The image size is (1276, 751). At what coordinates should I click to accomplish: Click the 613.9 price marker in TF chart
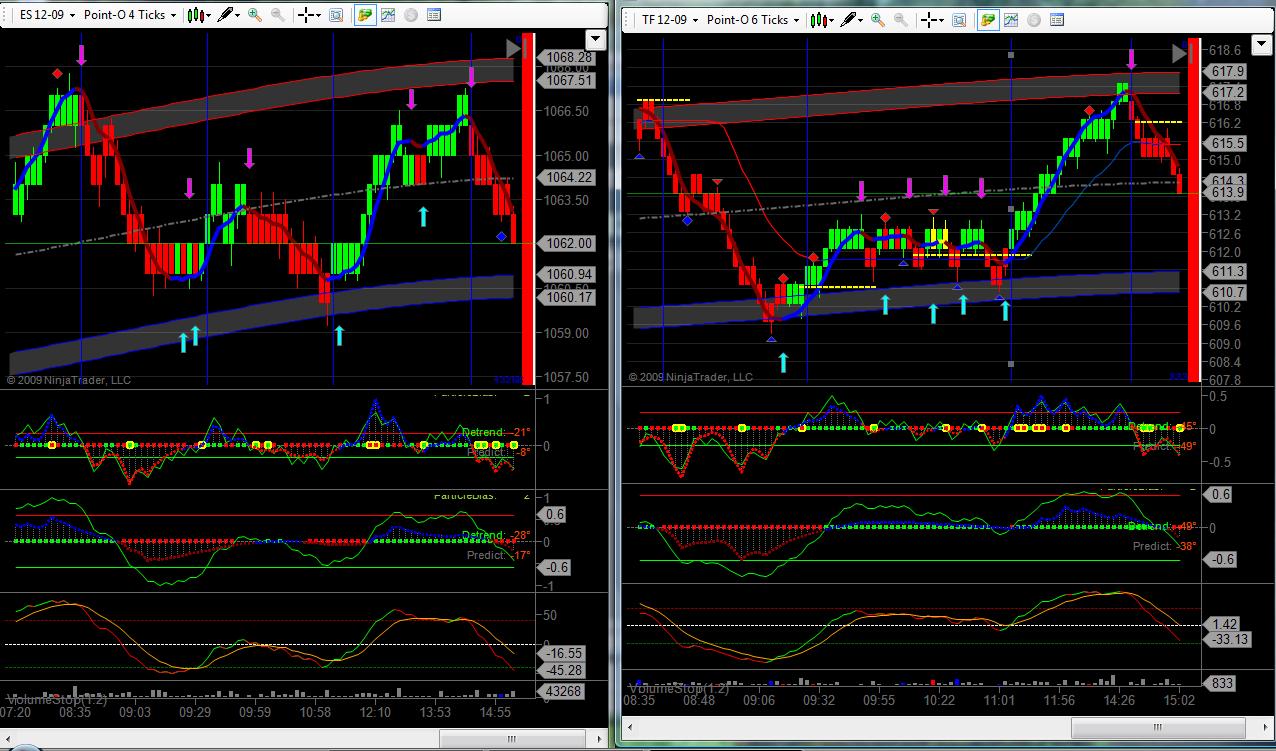(1227, 192)
